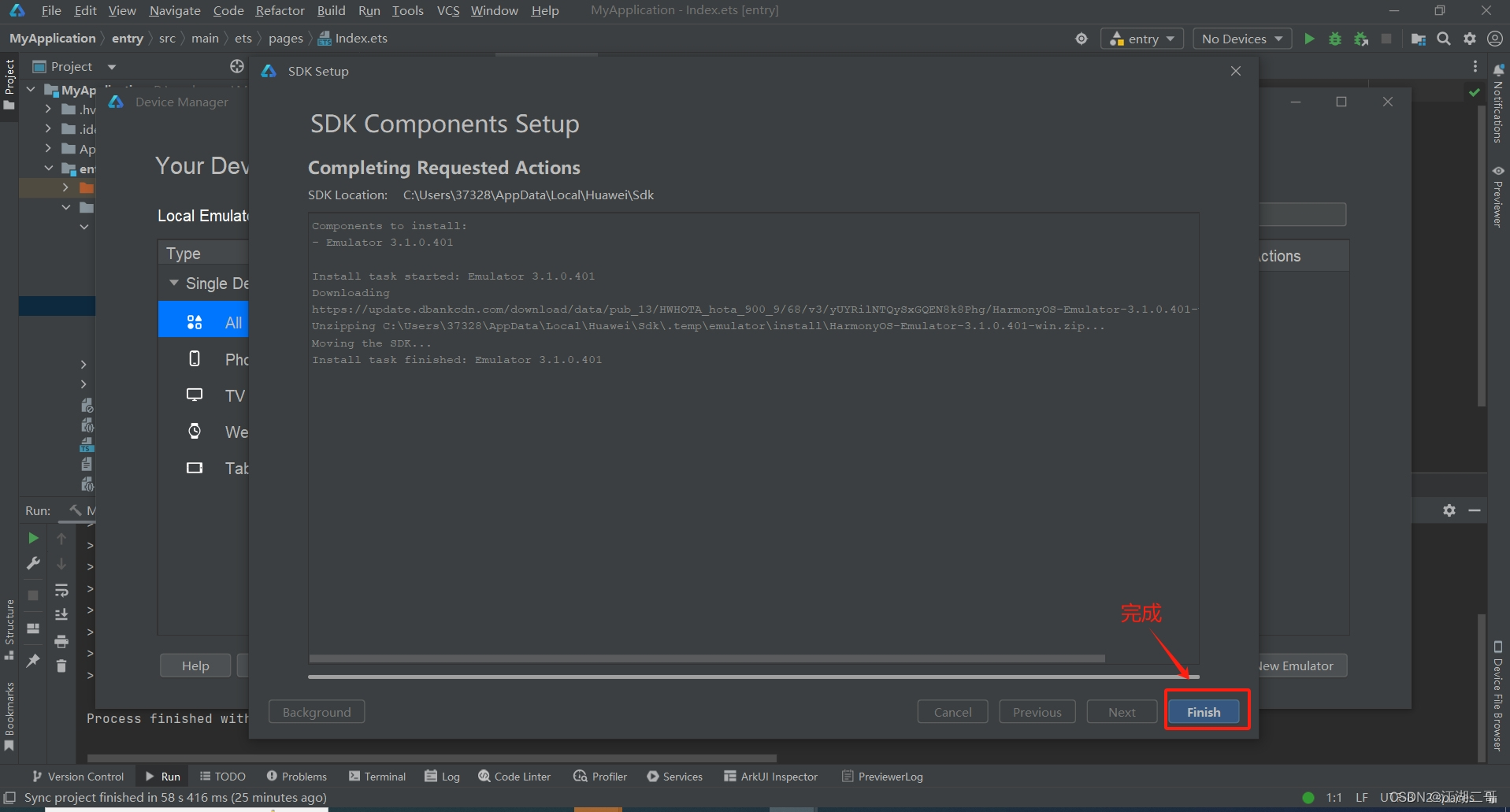Image resolution: width=1510 pixels, height=812 pixels.
Task: Expand the .idea folder node
Action: [x=48, y=128]
